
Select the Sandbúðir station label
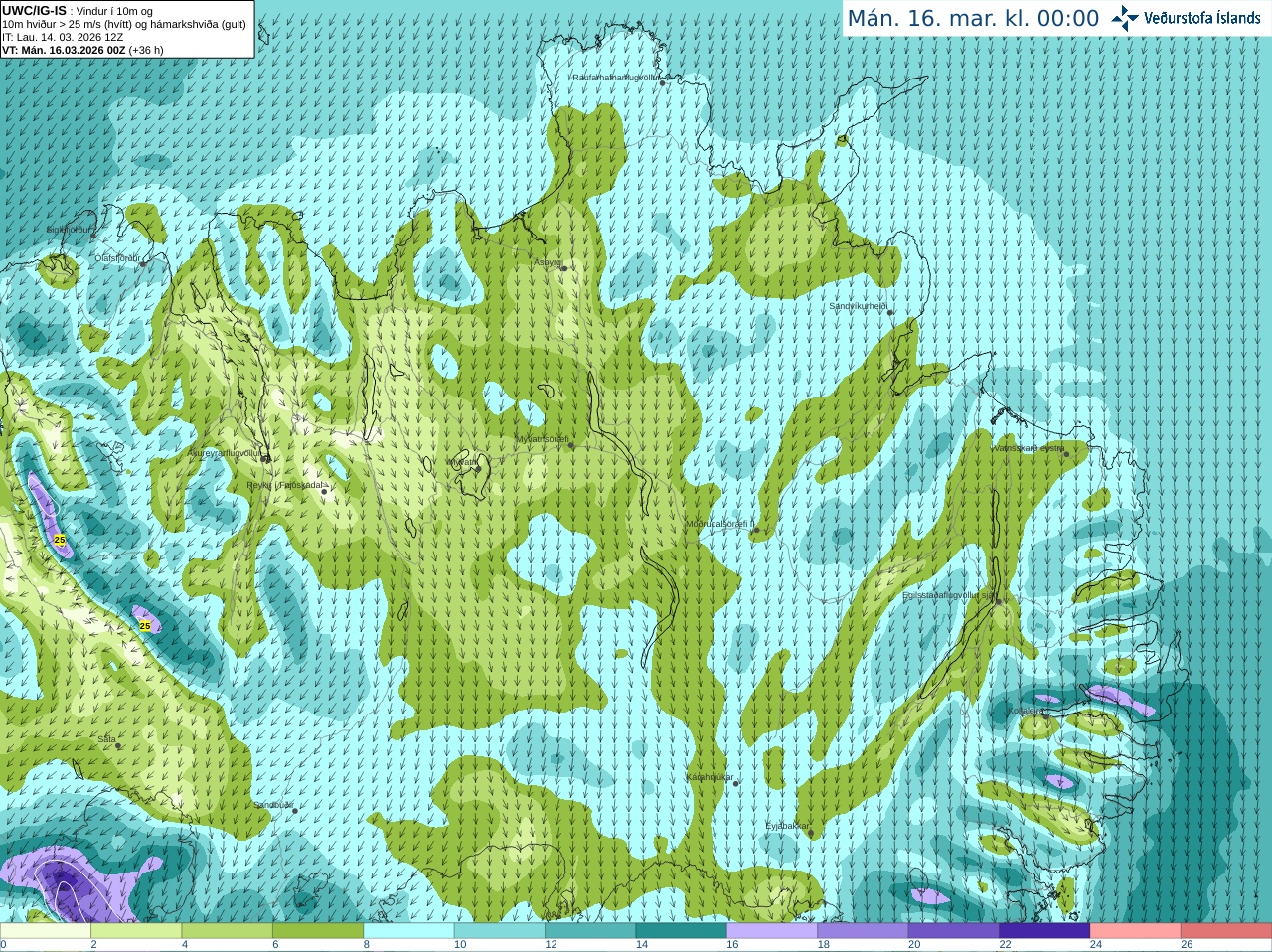click(272, 805)
